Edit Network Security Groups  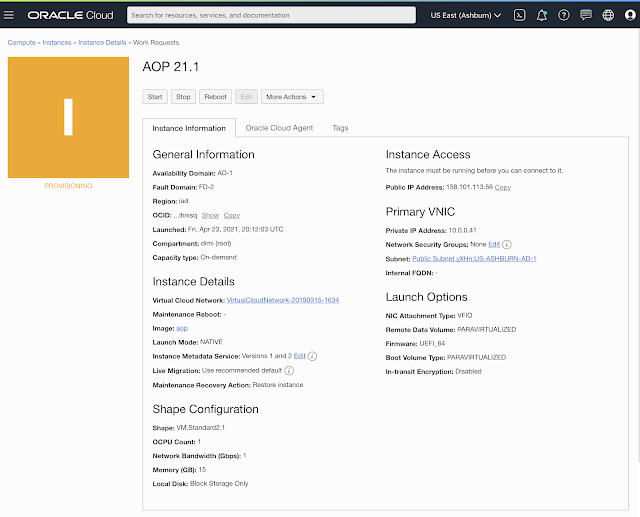pos(494,244)
